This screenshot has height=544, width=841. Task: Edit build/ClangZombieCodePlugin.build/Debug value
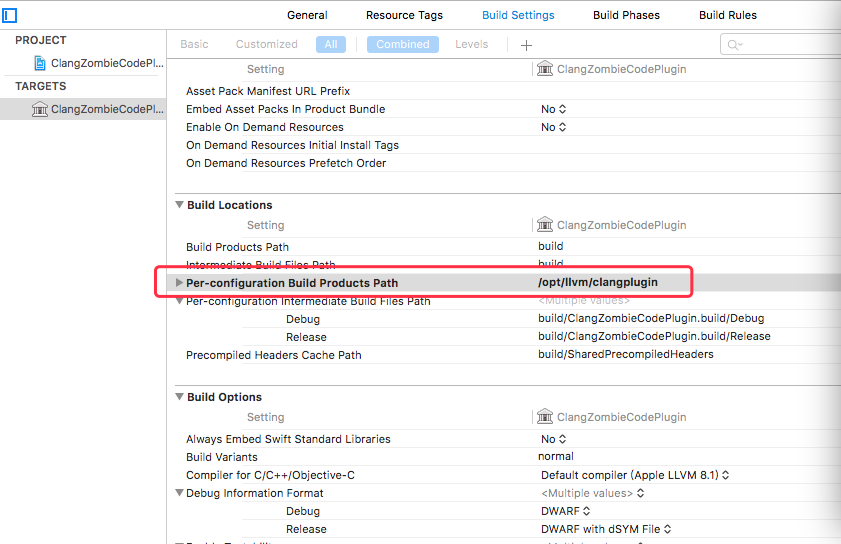[651, 318]
